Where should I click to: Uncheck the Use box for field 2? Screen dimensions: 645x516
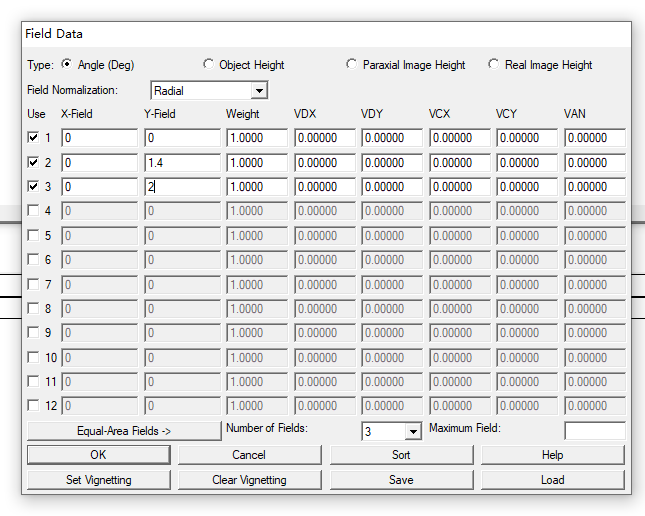tap(33, 162)
